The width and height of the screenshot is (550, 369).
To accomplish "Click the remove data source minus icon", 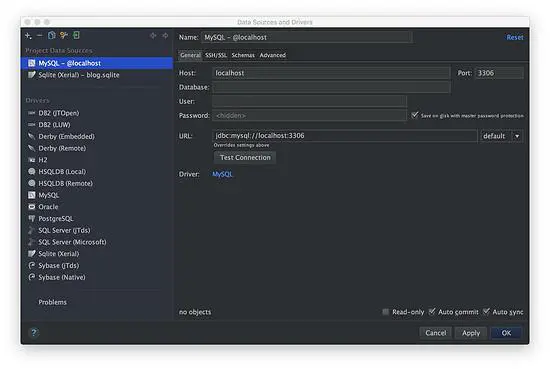I will click(40, 36).
